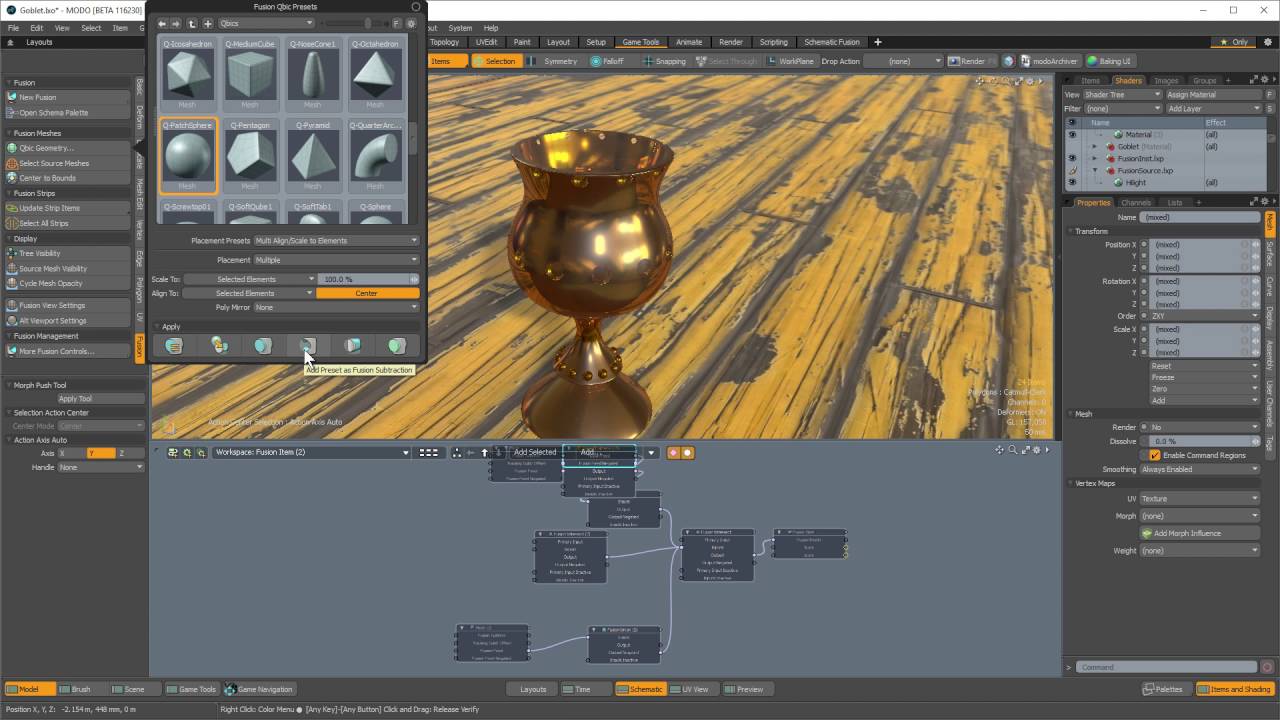Click Update Strip Items

[68, 208]
